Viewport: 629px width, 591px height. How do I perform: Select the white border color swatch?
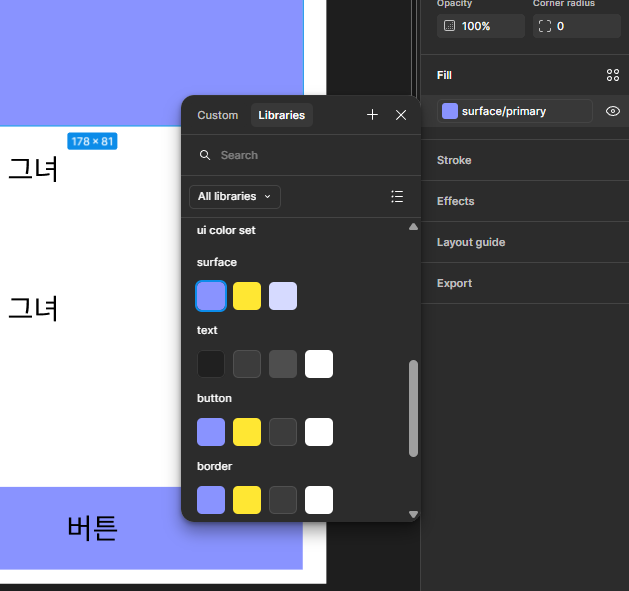coord(319,500)
